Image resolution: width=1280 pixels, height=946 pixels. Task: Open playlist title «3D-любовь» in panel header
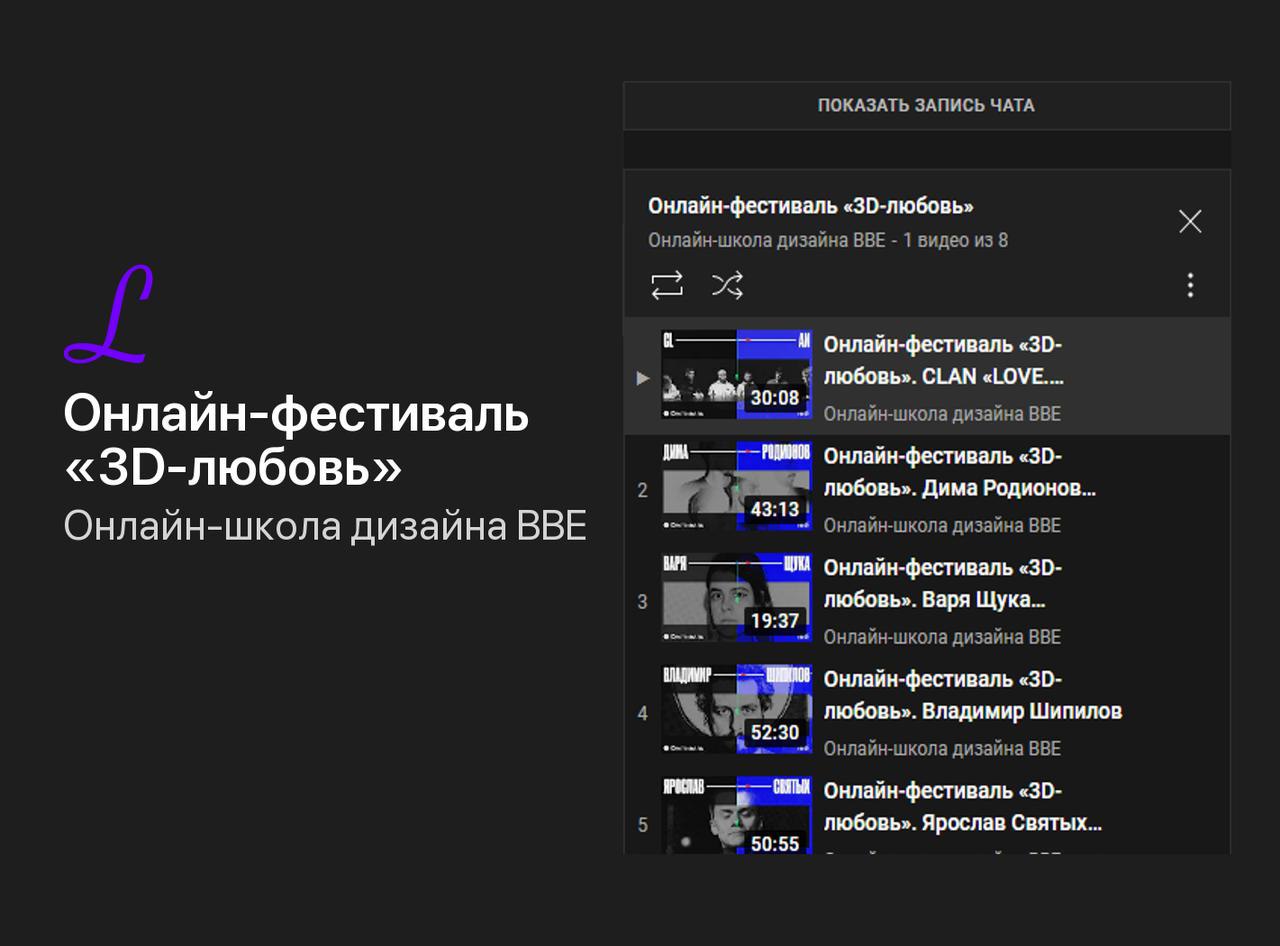coord(811,206)
